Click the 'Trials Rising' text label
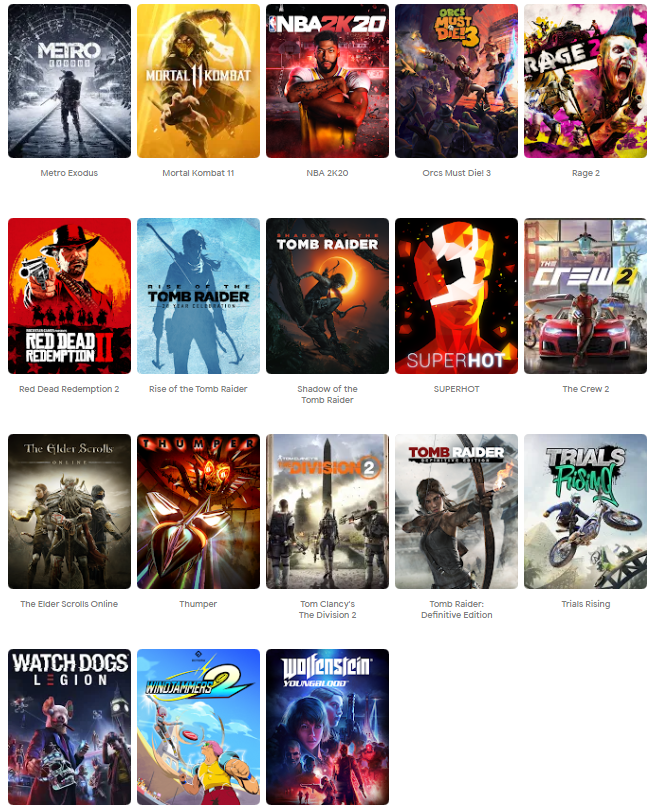654x808 pixels. (585, 604)
